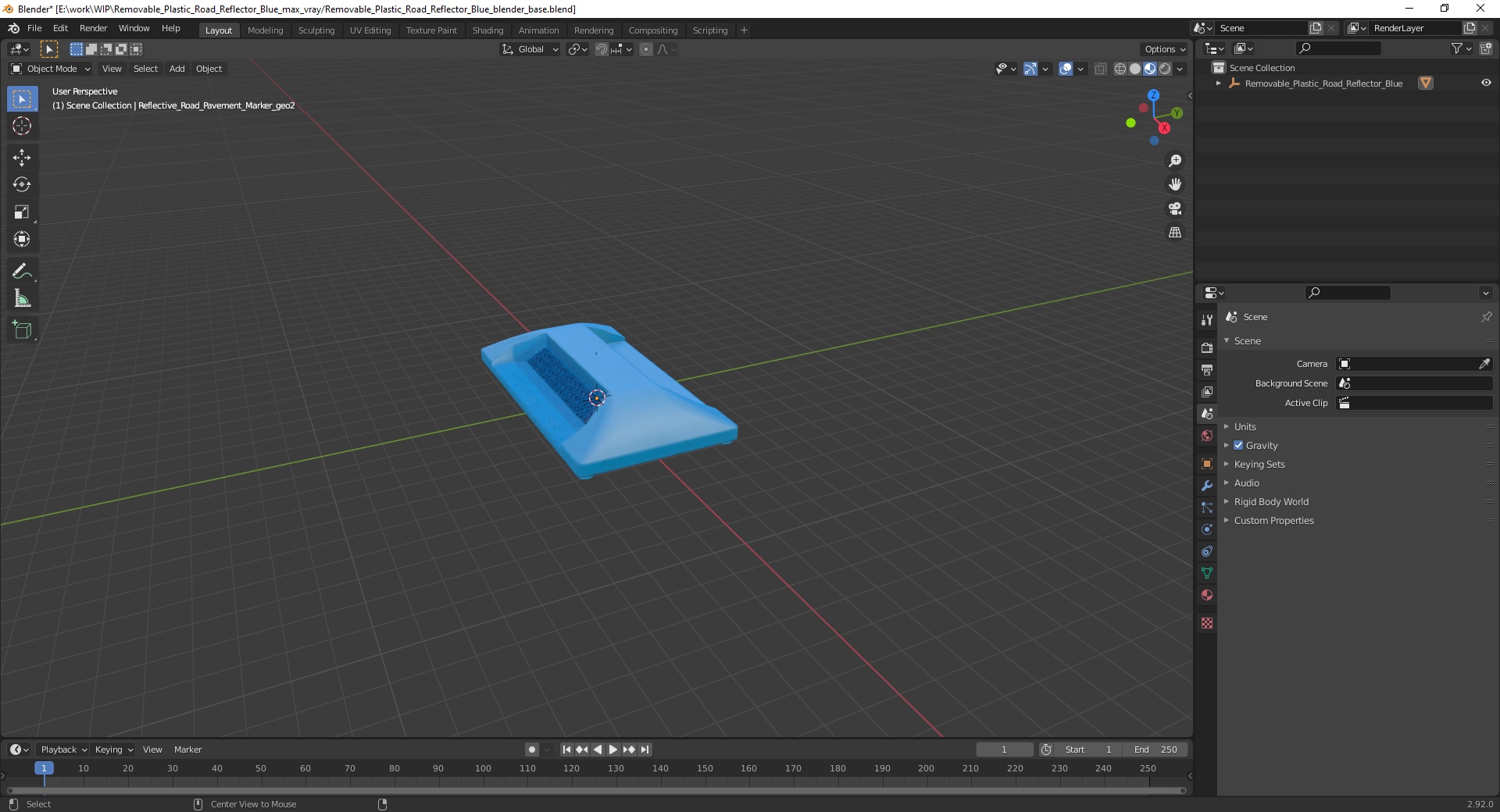
Task: Open the Playback dropdown menu
Action: point(63,750)
